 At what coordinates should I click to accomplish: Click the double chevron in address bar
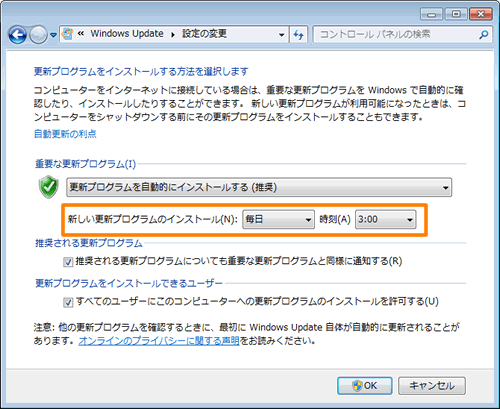(81, 33)
